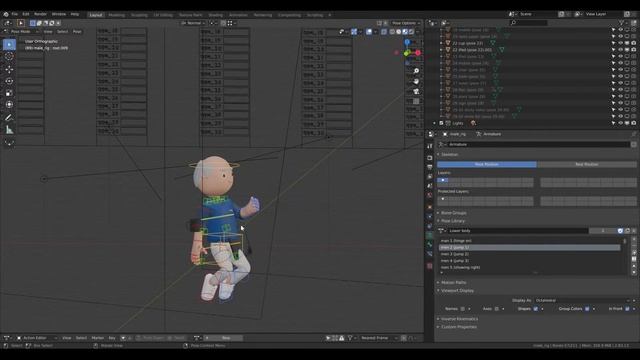Select pose 'men 2 (jump 1)' in list
The image size is (640, 360).
click(x=529, y=248)
